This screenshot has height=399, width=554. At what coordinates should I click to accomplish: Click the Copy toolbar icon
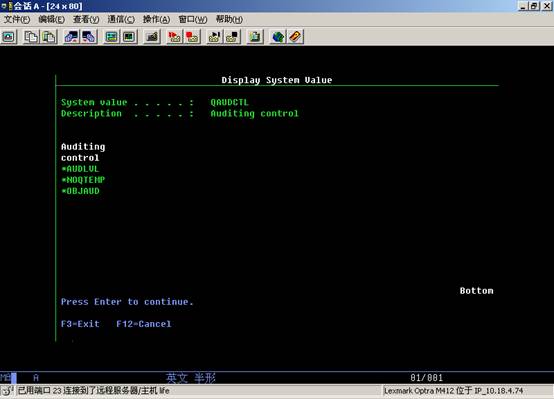tap(31, 37)
